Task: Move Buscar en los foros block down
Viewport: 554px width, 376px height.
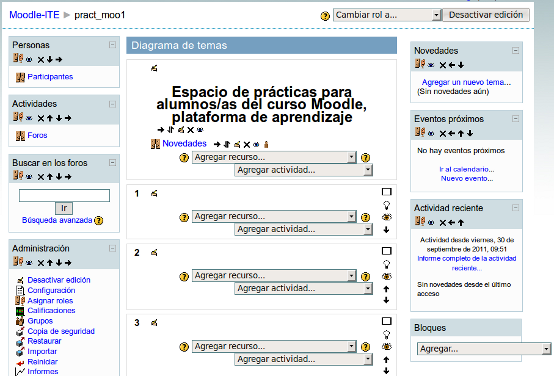Action: [x=59, y=177]
